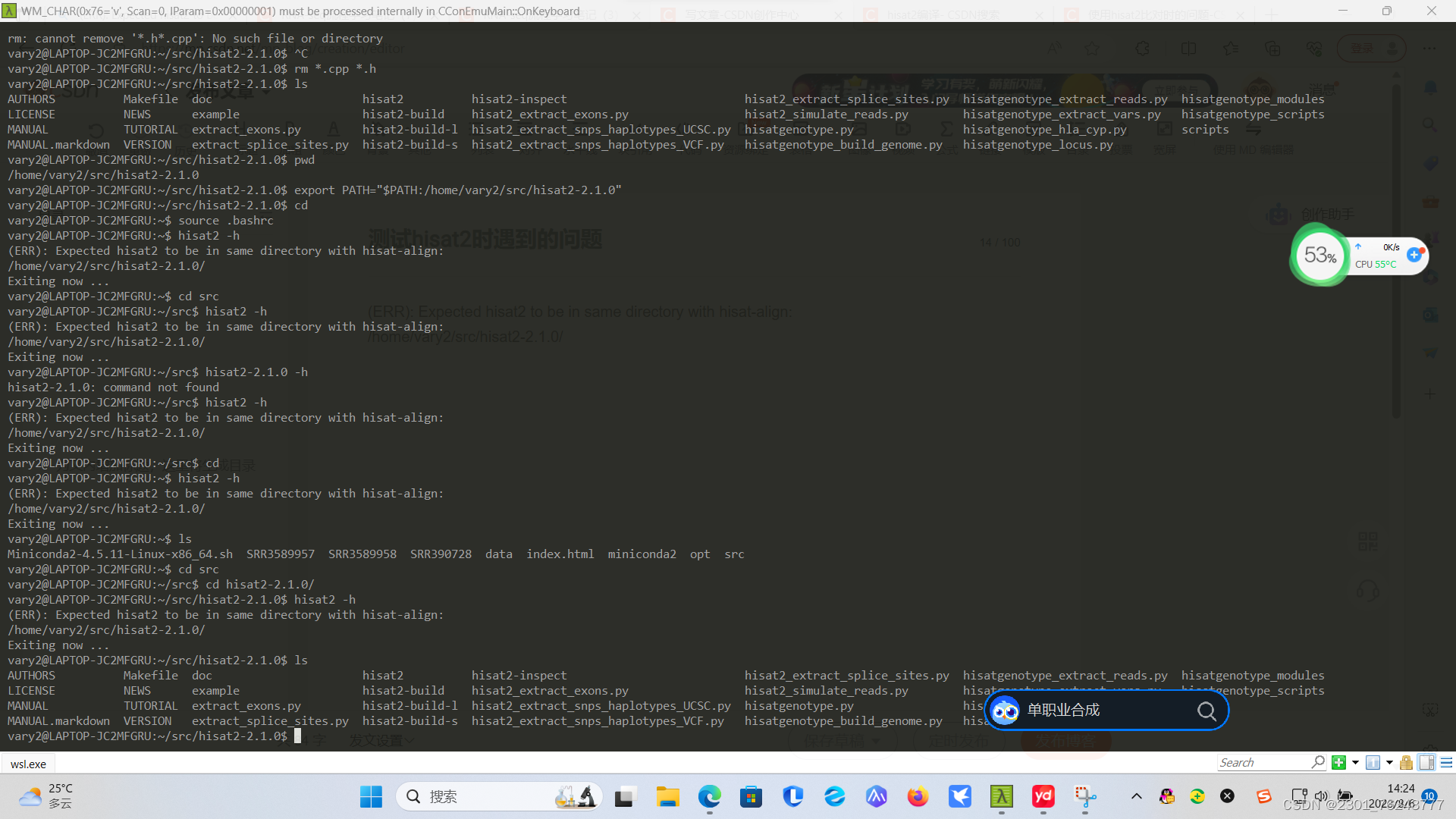
Task: Select the wsl.exe tab in ConEmu
Action: 28,763
